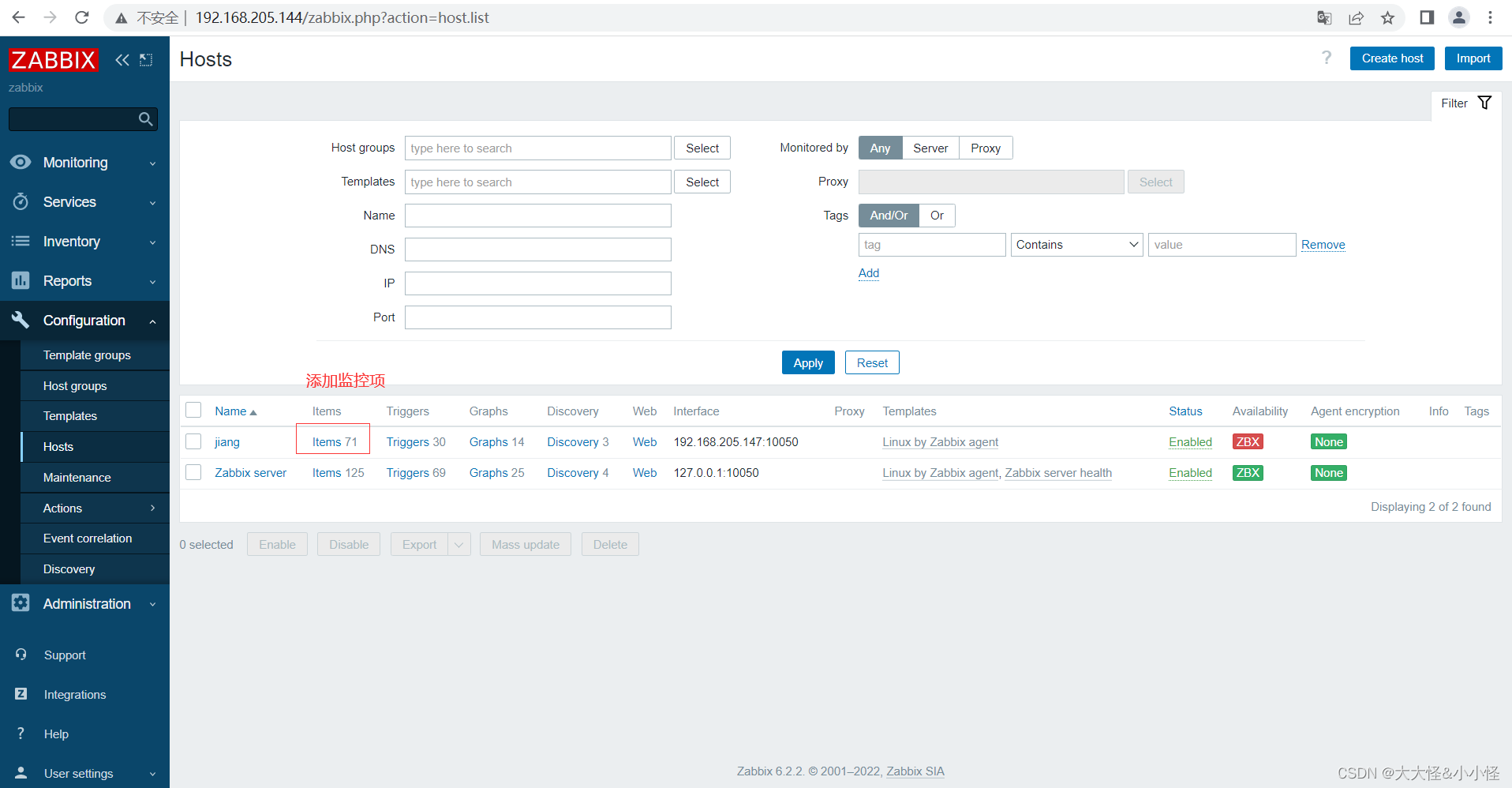Expand the Actions submenu arrow
This screenshot has height=788, width=1512.
(152, 508)
